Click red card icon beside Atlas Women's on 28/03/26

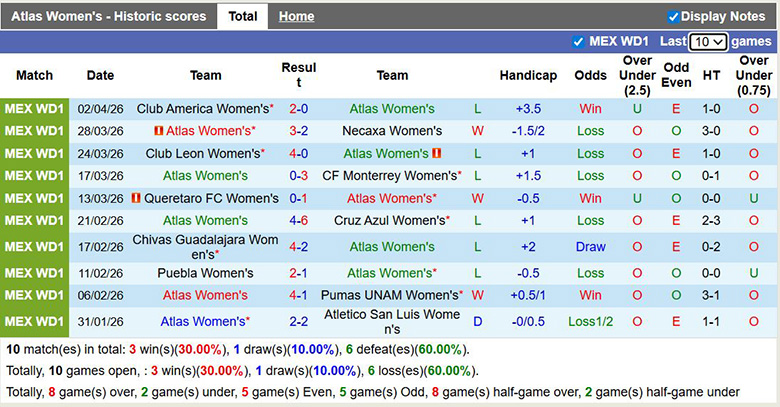tap(159, 131)
